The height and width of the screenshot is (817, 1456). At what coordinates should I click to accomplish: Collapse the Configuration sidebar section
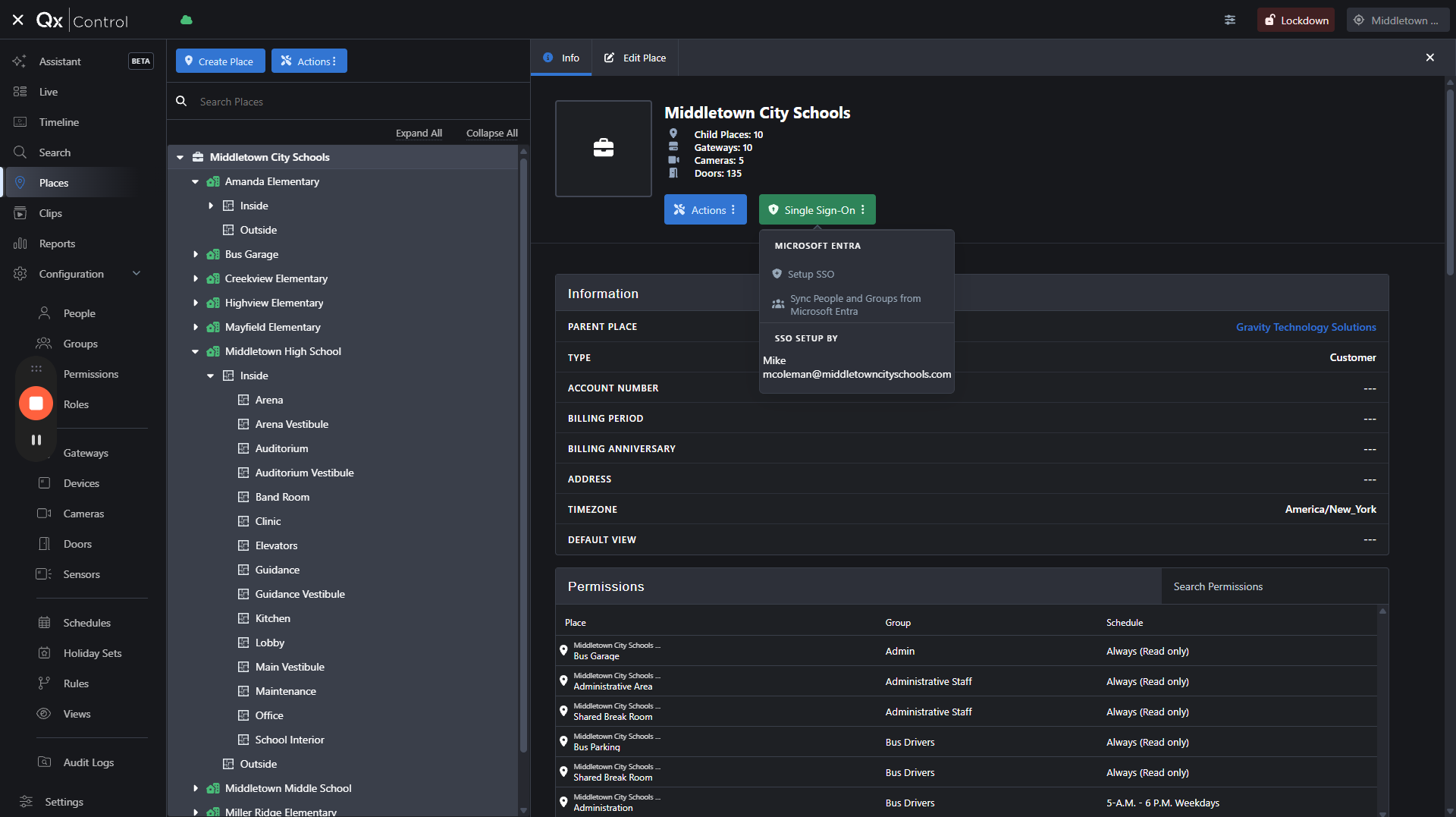pos(136,274)
